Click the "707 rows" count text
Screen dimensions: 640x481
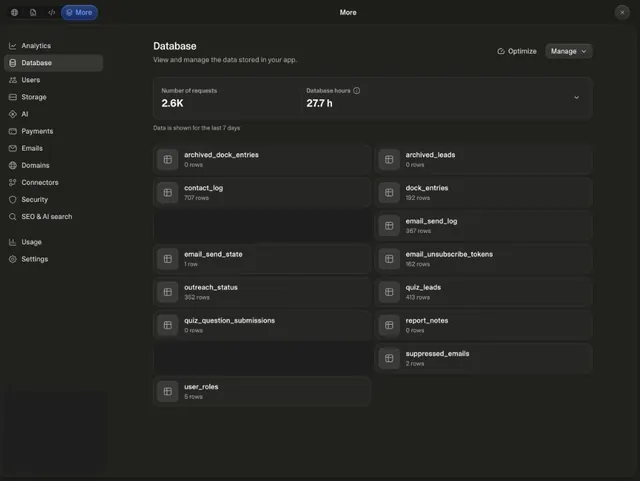click(196, 198)
